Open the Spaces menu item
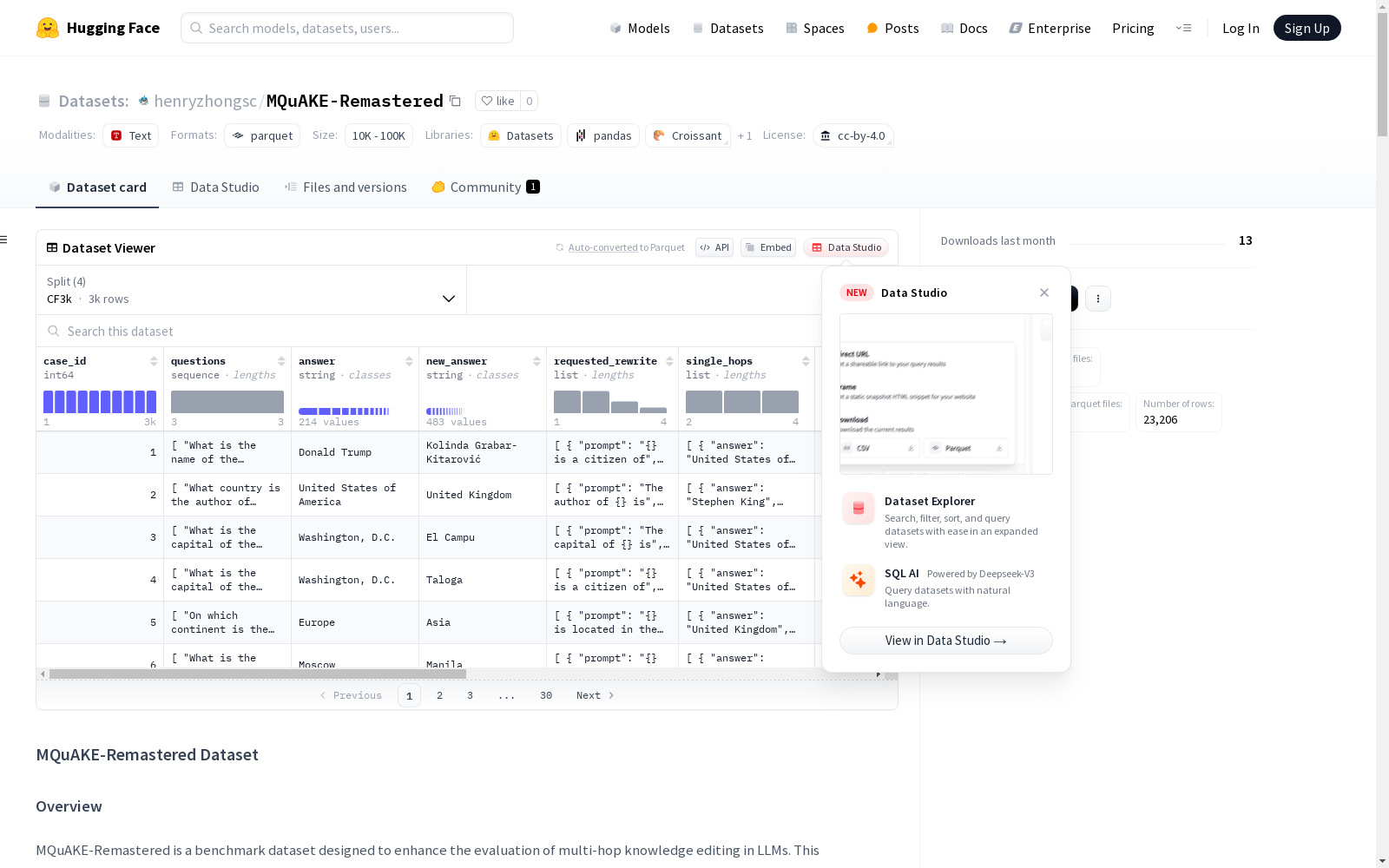The image size is (1389, 868). 815,28
